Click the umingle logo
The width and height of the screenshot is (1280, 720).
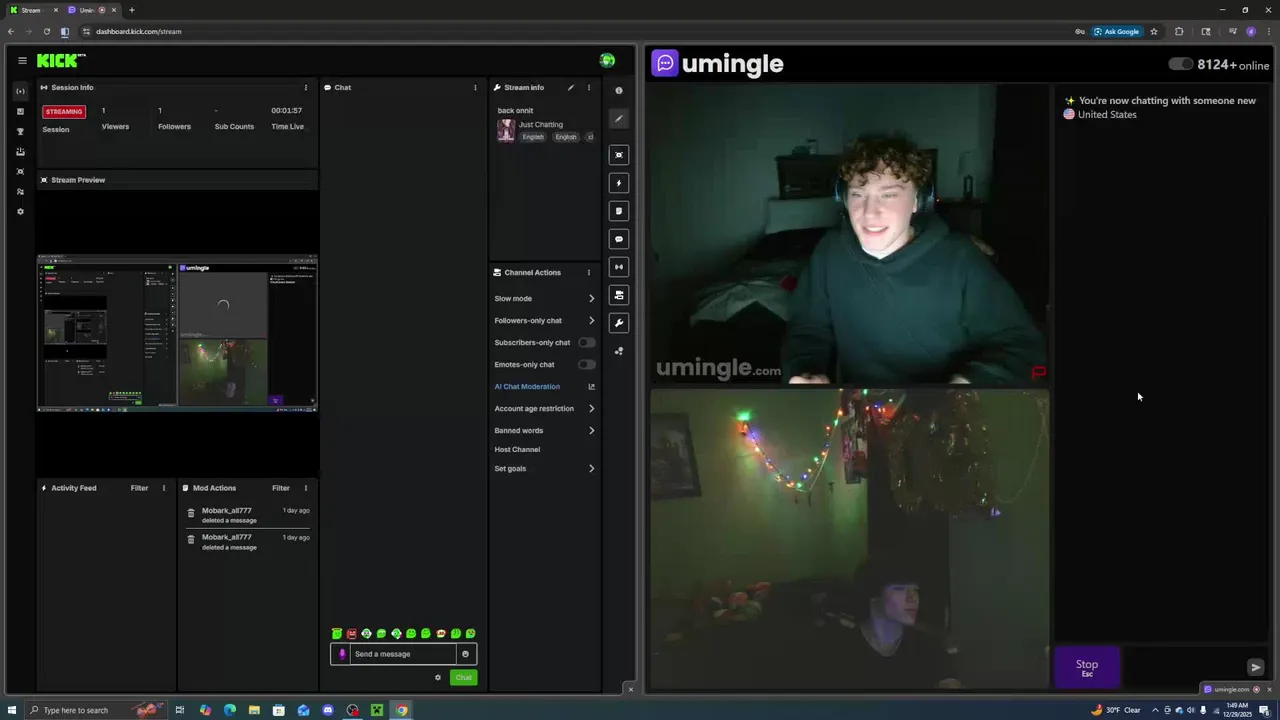pyautogui.click(x=717, y=64)
